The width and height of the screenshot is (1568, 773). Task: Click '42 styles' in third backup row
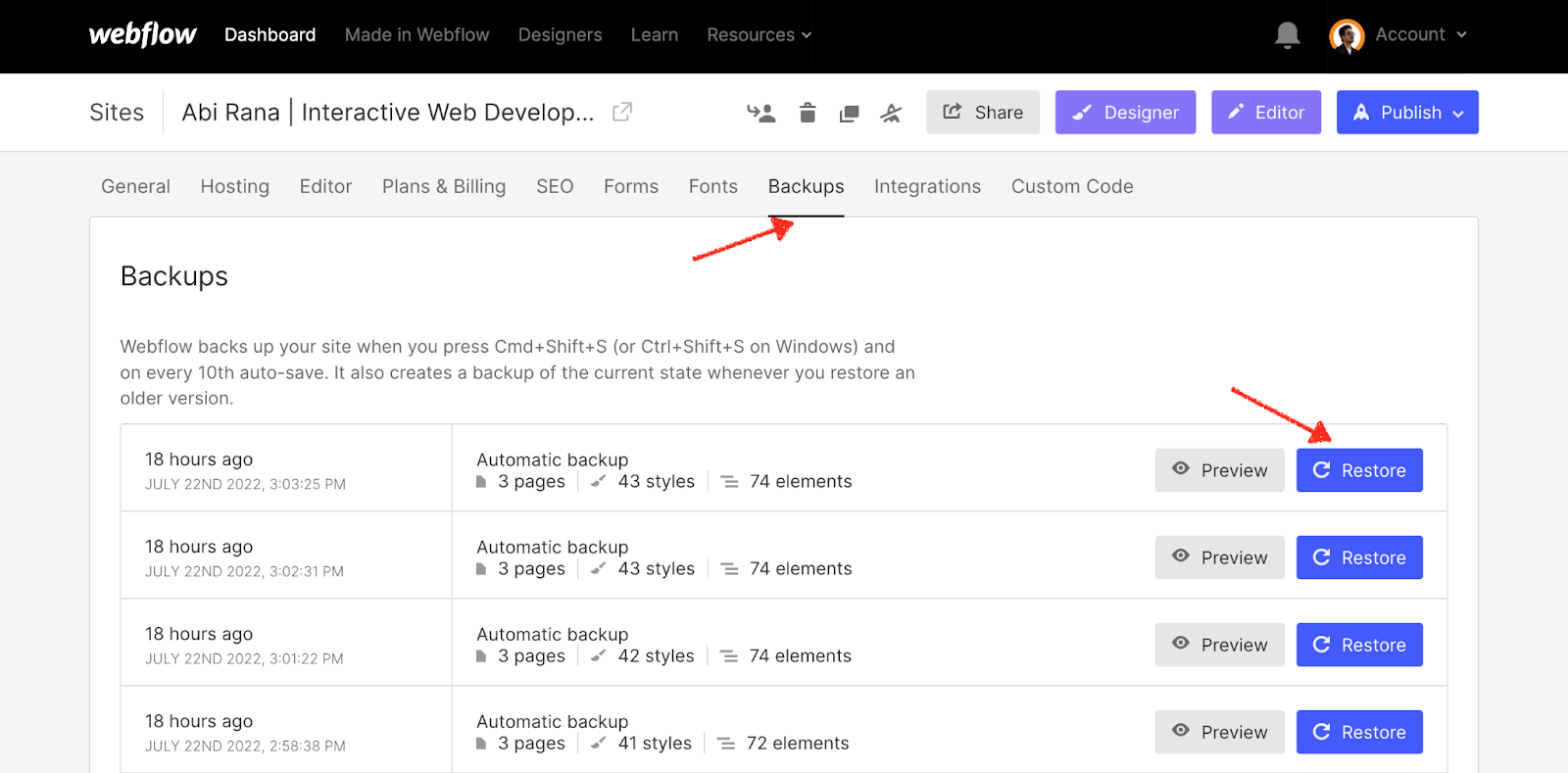[x=656, y=656]
